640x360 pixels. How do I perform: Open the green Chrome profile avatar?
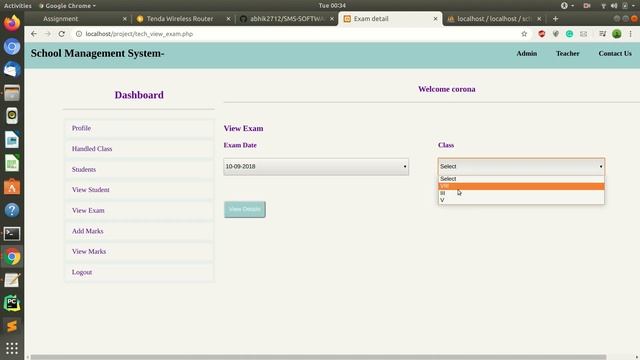tap(617, 34)
